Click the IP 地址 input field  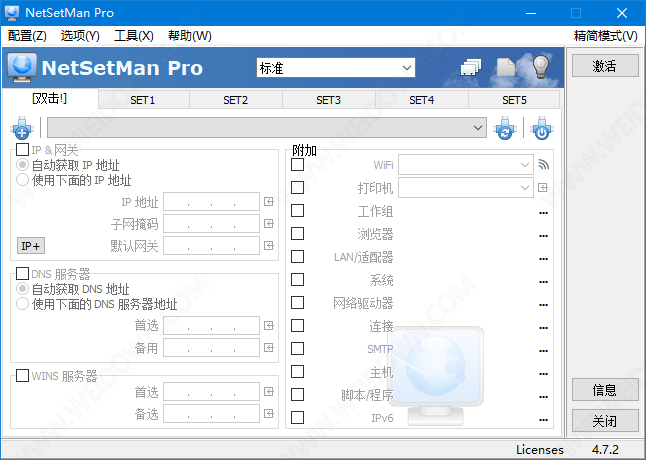click(x=211, y=202)
